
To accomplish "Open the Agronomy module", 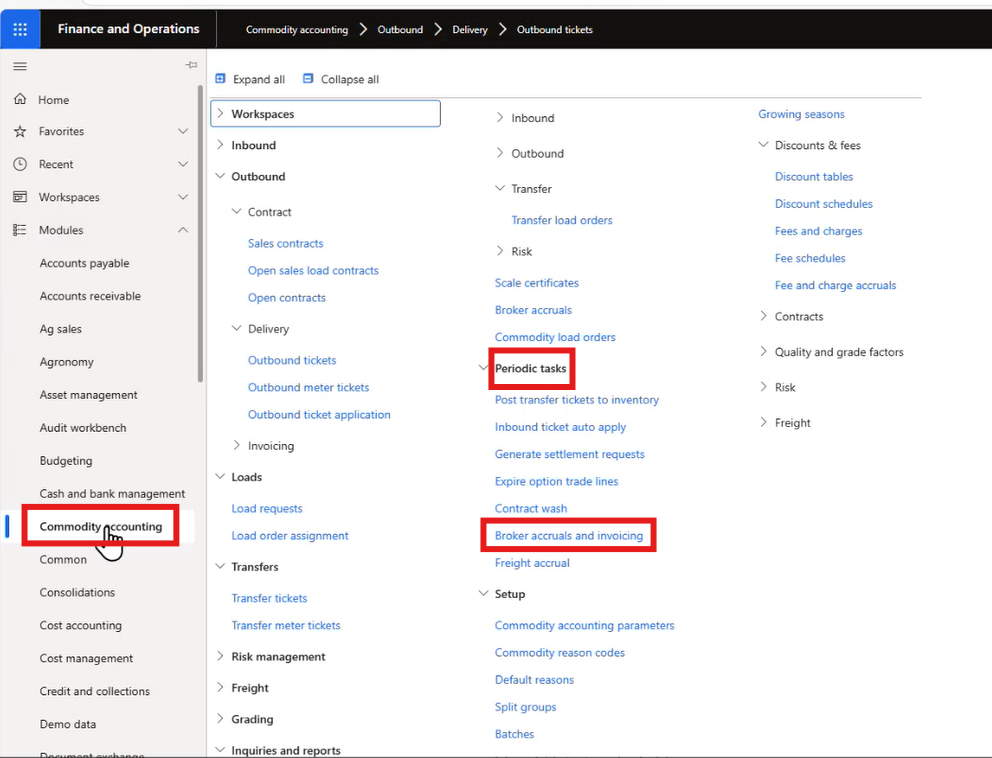I will point(66,362).
